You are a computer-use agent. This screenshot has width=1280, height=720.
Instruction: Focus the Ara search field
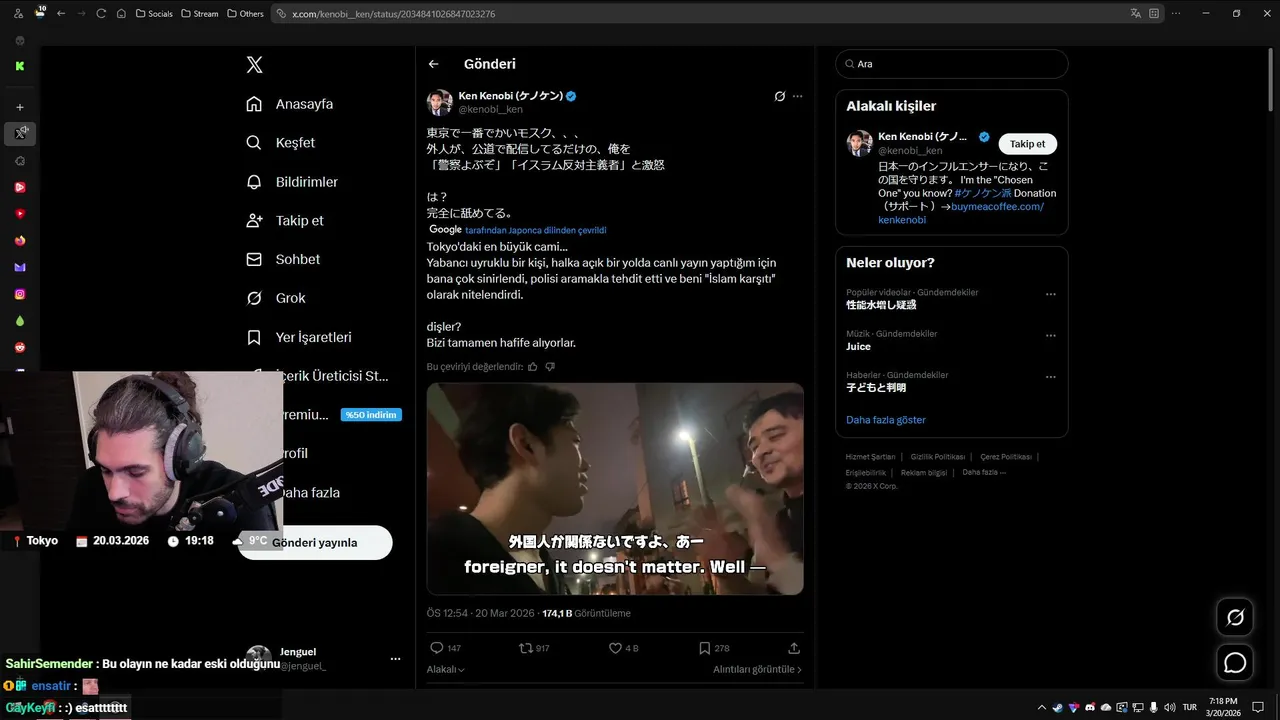[952, 64]
